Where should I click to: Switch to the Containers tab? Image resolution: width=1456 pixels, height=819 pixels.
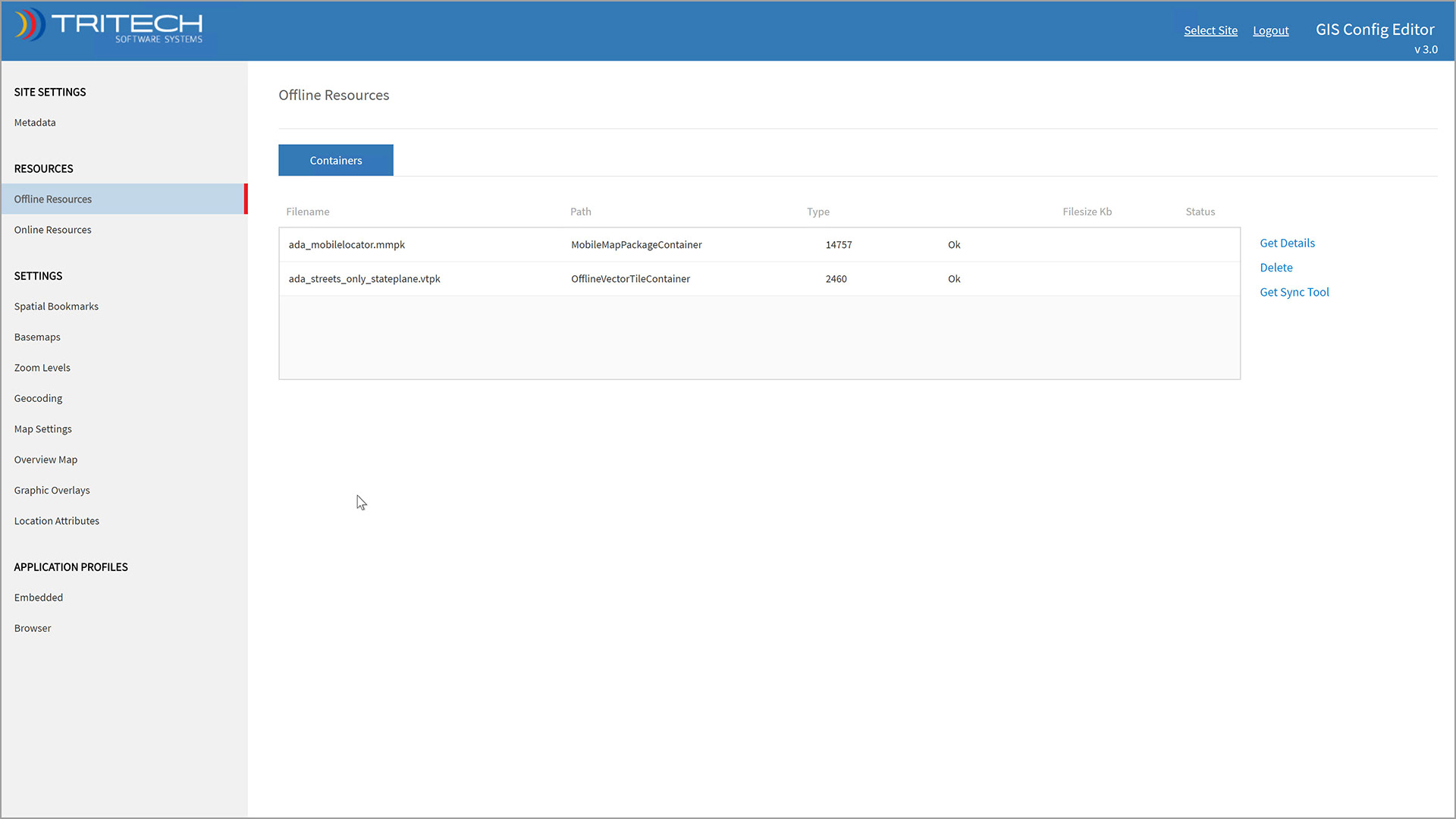(336, 160)
